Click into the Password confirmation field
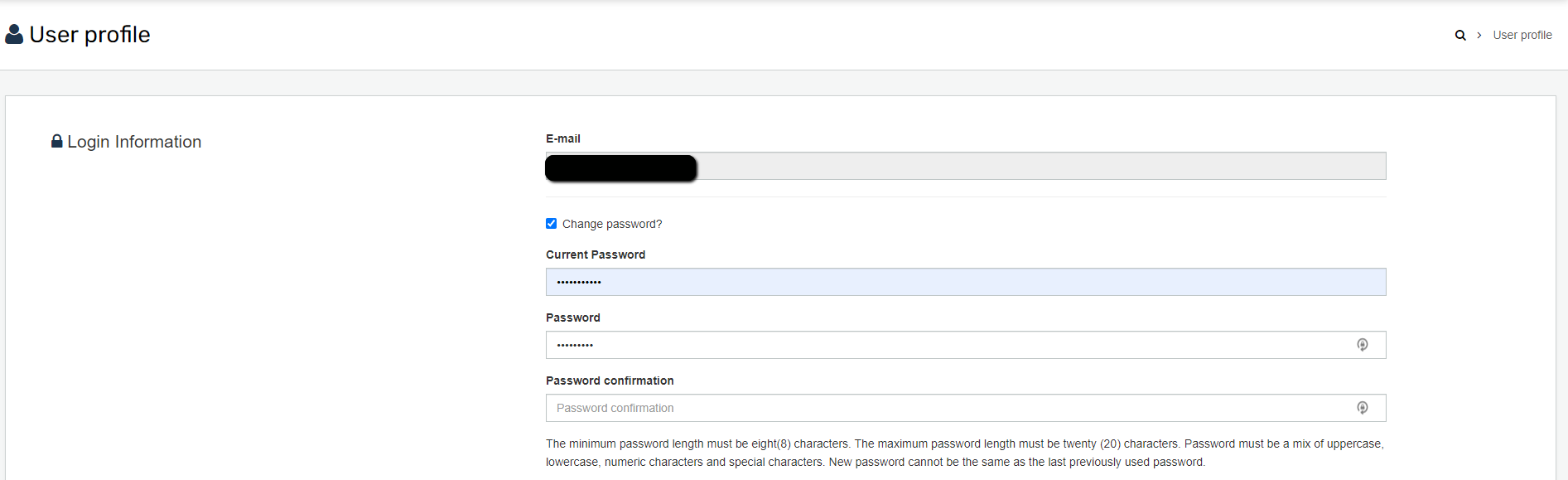This screenshot has width=1568, height=480. pos(966,408)
